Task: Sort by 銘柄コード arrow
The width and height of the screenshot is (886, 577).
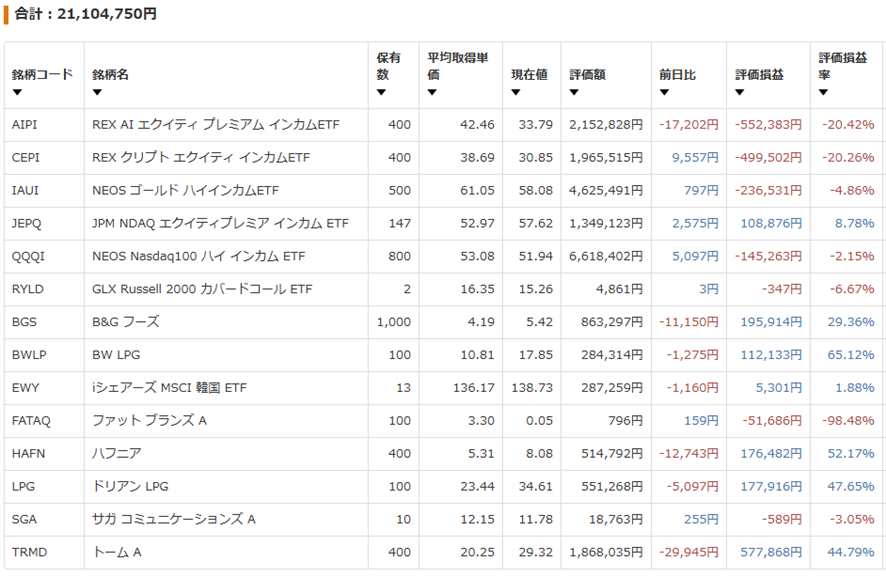Action: [17, 92]
